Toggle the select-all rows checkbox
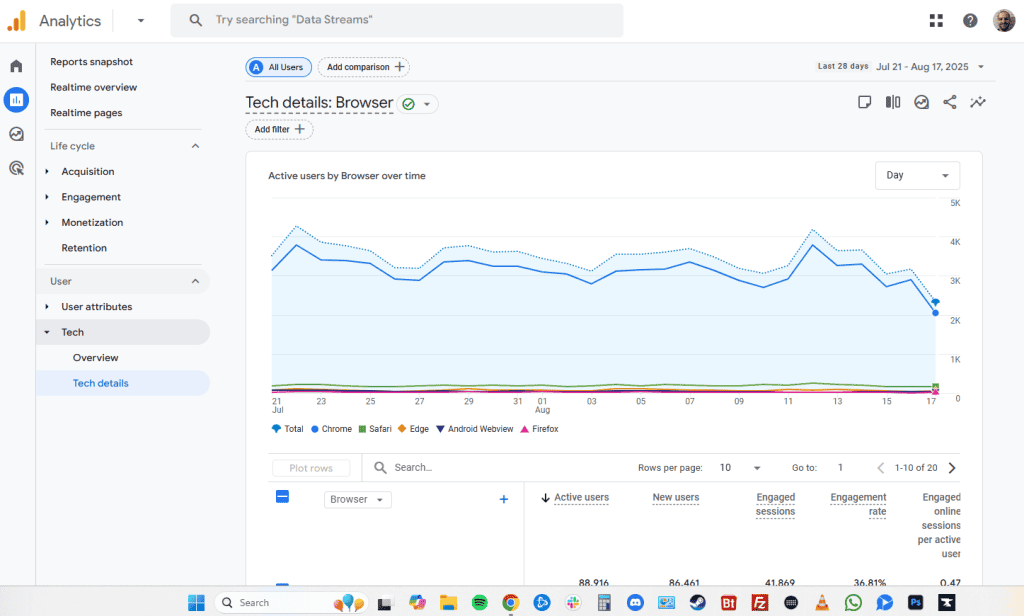The width and height of the screenshot is (1024, 616). [282, 496]
